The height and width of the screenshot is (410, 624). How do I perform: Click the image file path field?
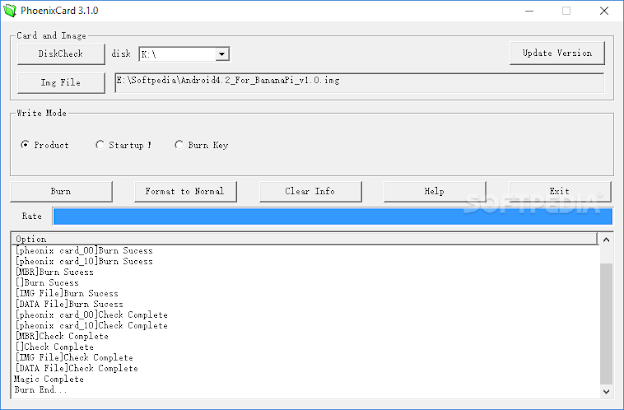pyautogui.click(x=359, y=82)
